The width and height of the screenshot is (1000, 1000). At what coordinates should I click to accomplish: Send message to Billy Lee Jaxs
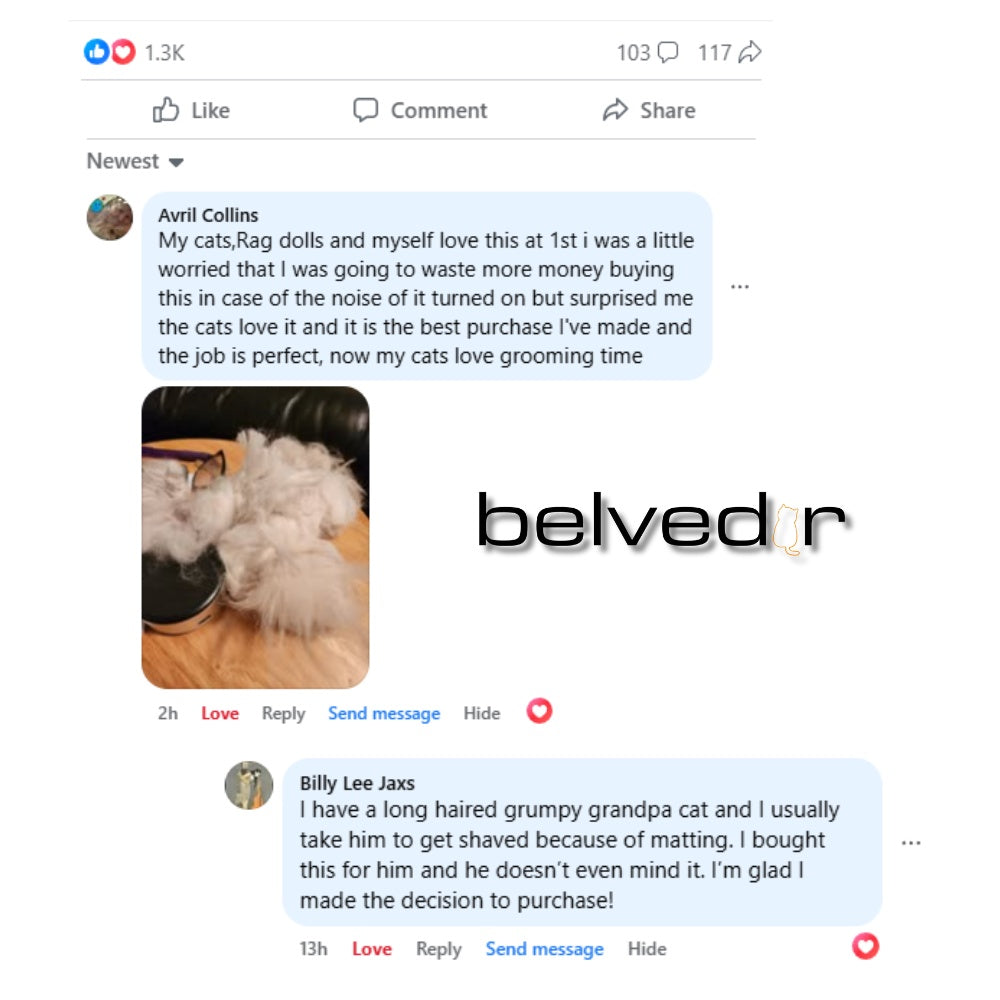[x=545, y=949]
